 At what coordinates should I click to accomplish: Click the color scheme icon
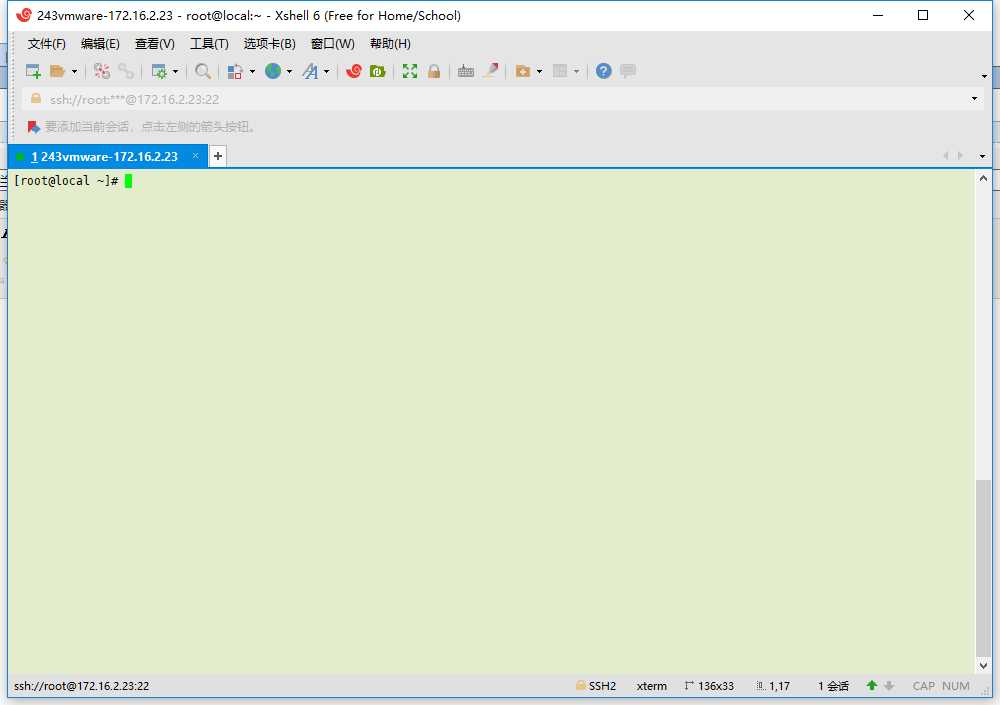point(235,71)
